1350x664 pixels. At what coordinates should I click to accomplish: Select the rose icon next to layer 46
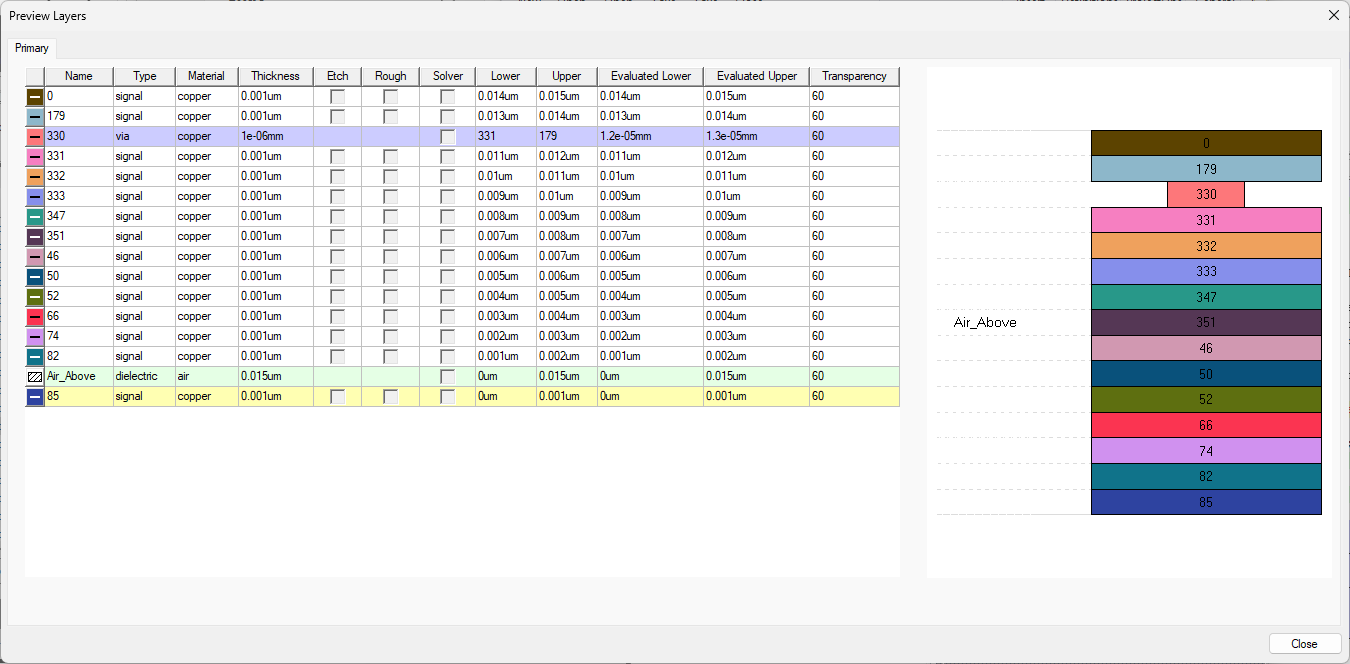tap(34, 256)
